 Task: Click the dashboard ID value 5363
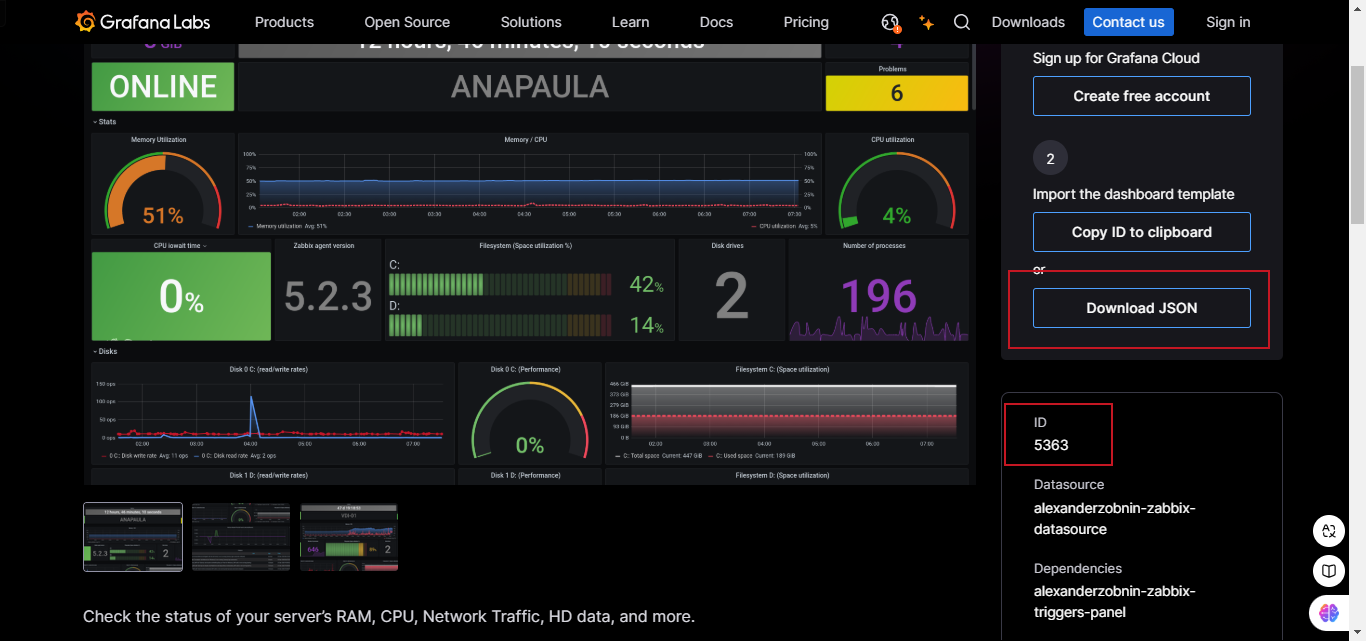coord(1051,445)
